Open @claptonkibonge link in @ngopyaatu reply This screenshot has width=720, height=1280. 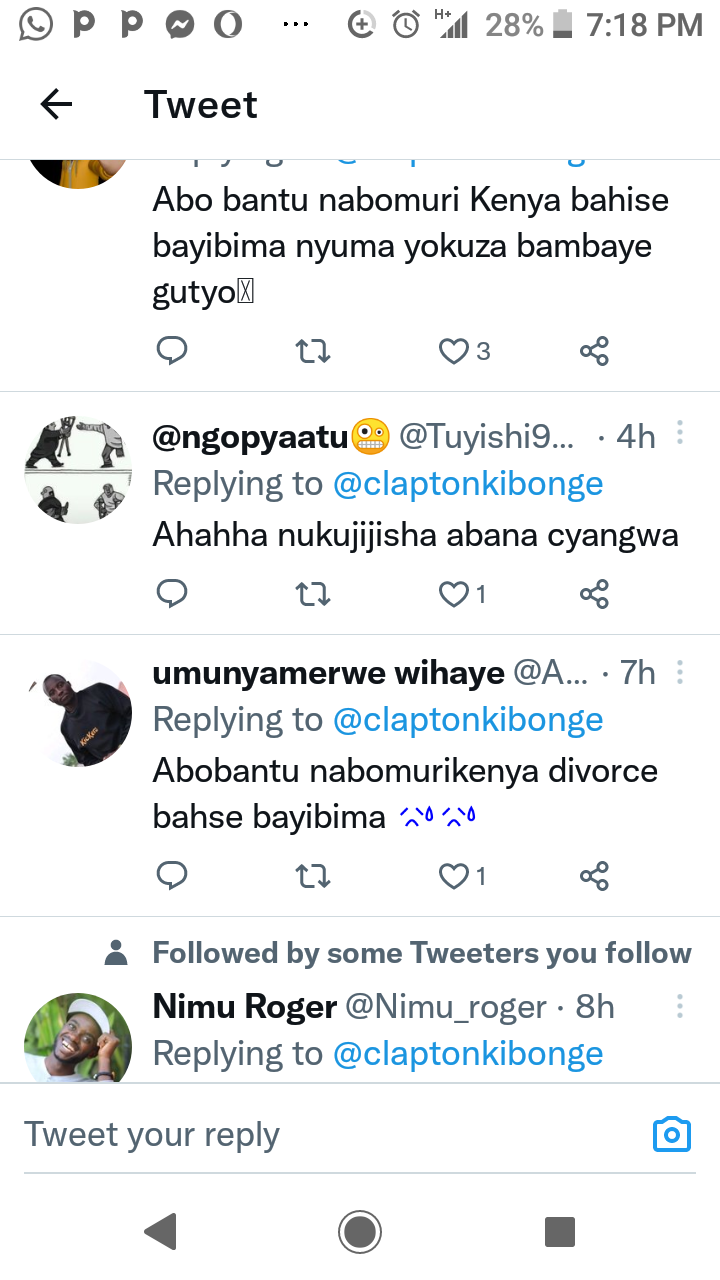tap(467, 484)
